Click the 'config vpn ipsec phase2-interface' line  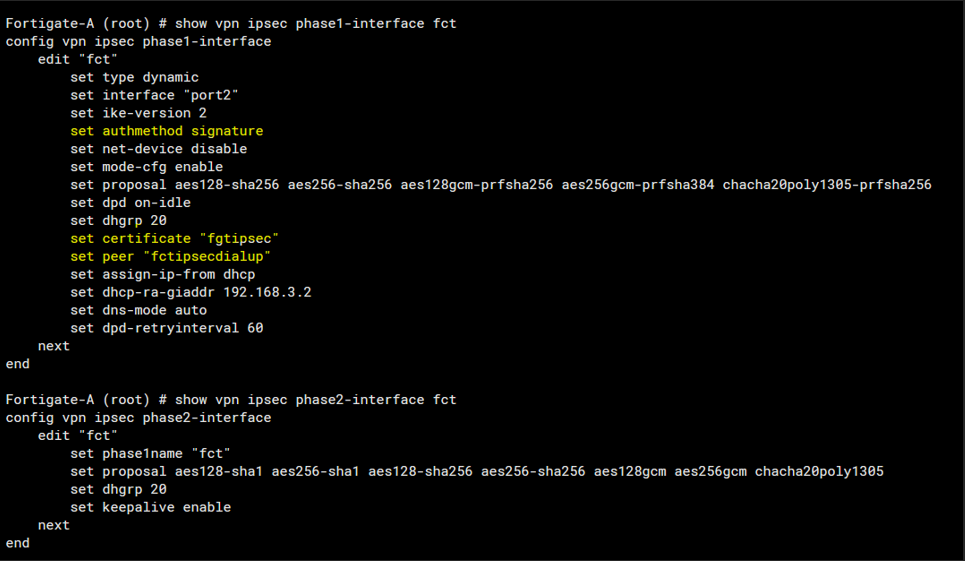(138, 418)
